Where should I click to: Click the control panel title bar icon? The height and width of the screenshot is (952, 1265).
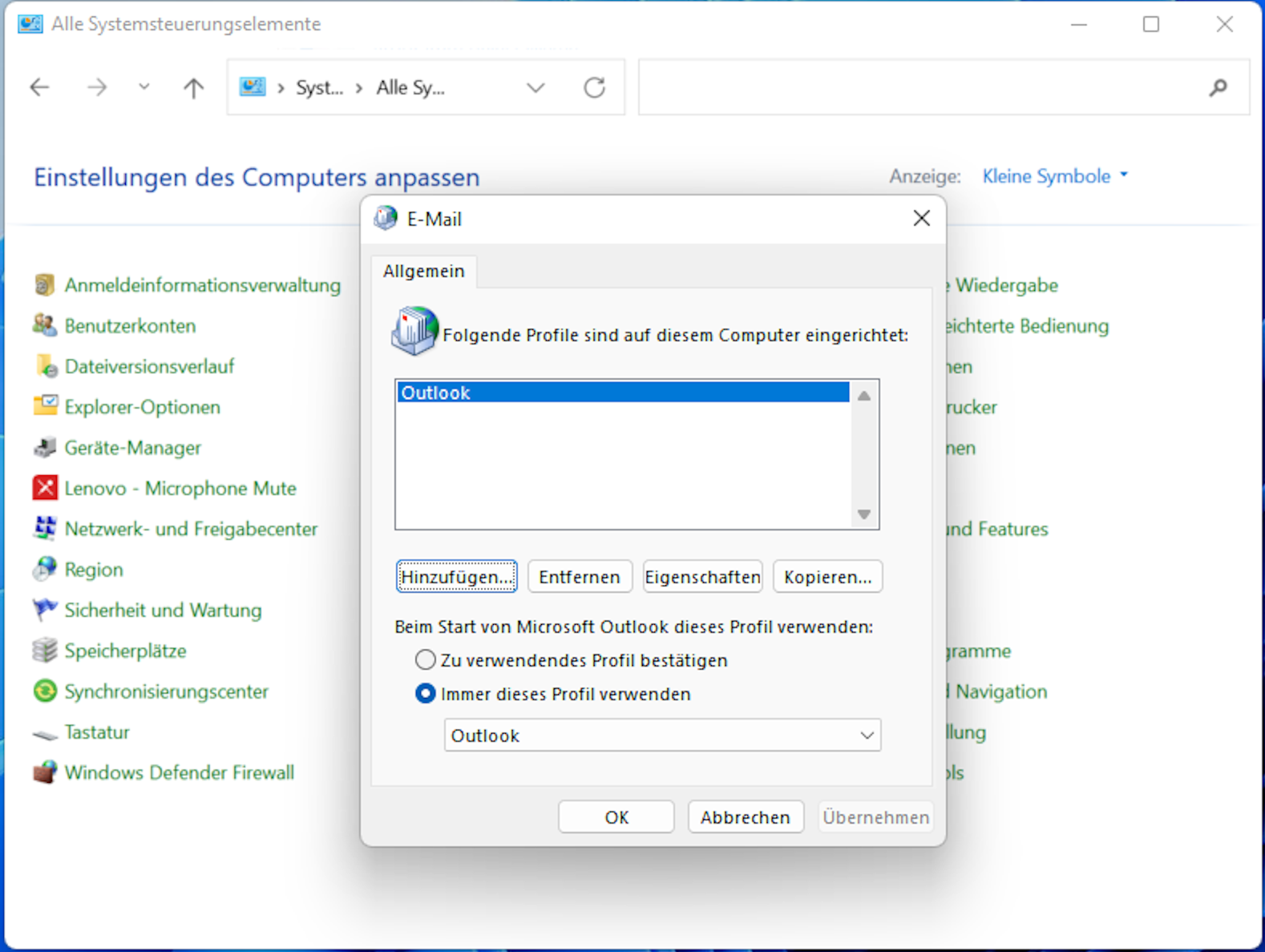30,24
